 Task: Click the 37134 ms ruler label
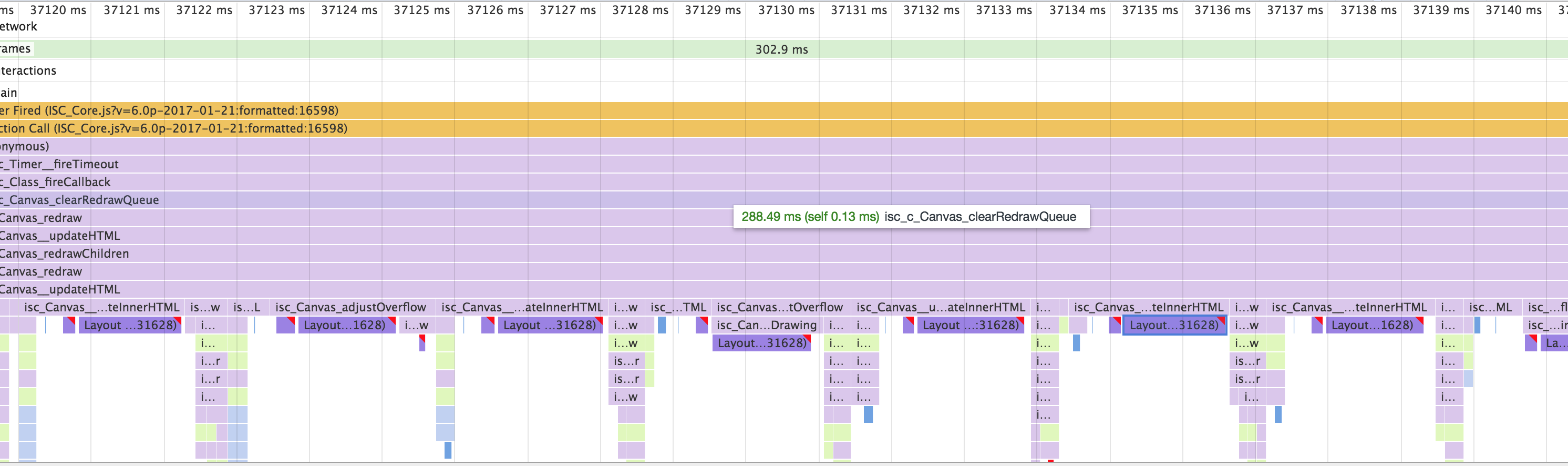point(1077,11)
